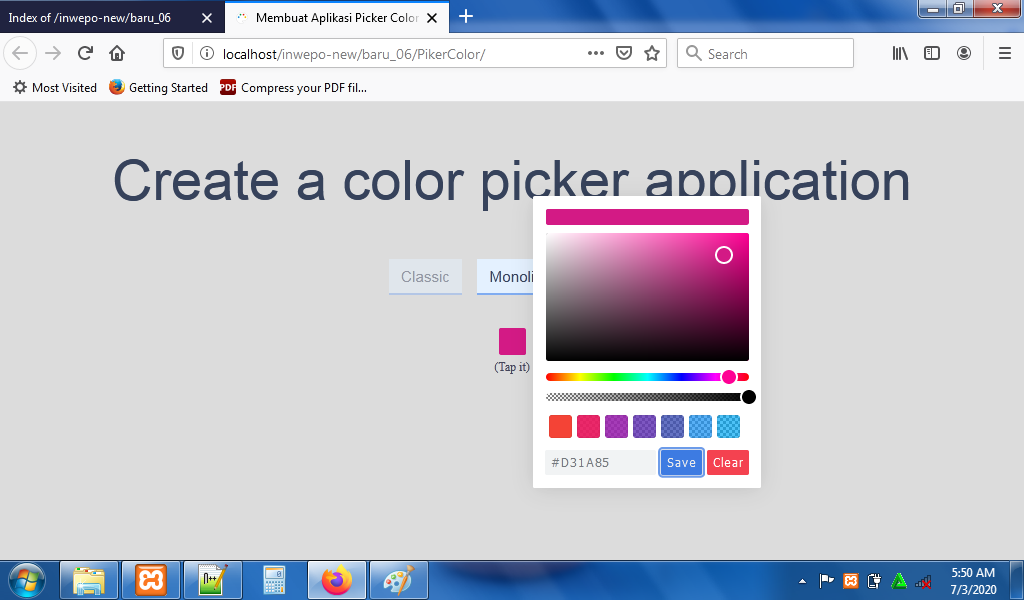Viewport: 1024px width, 600px height.
Task: Toggle the sidebar view icon
Action: (x=932, y=54)
